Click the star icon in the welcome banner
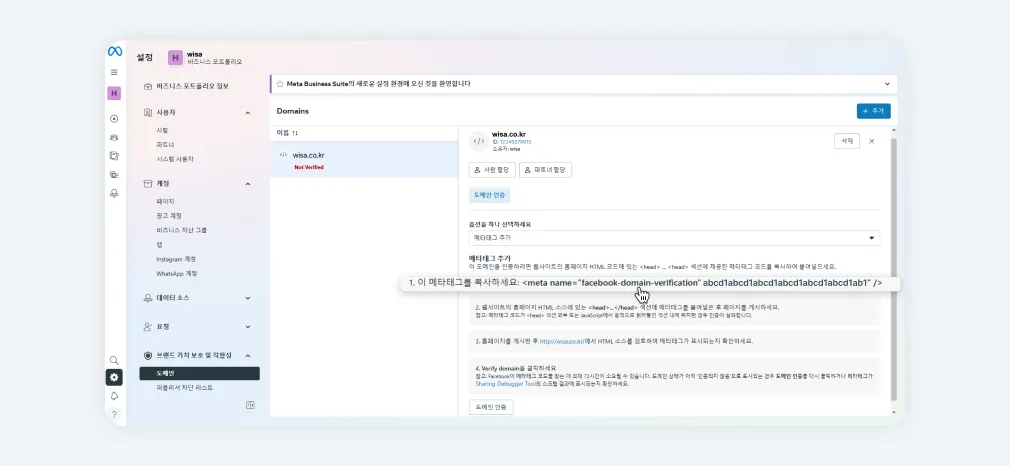 [x=280, y=84]
